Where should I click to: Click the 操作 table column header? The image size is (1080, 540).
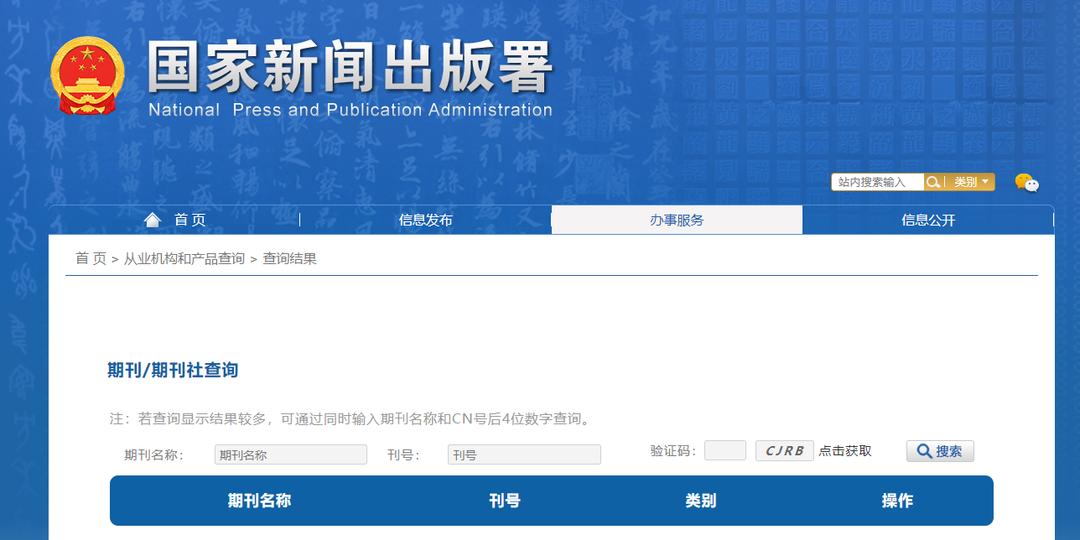point(897,501)
